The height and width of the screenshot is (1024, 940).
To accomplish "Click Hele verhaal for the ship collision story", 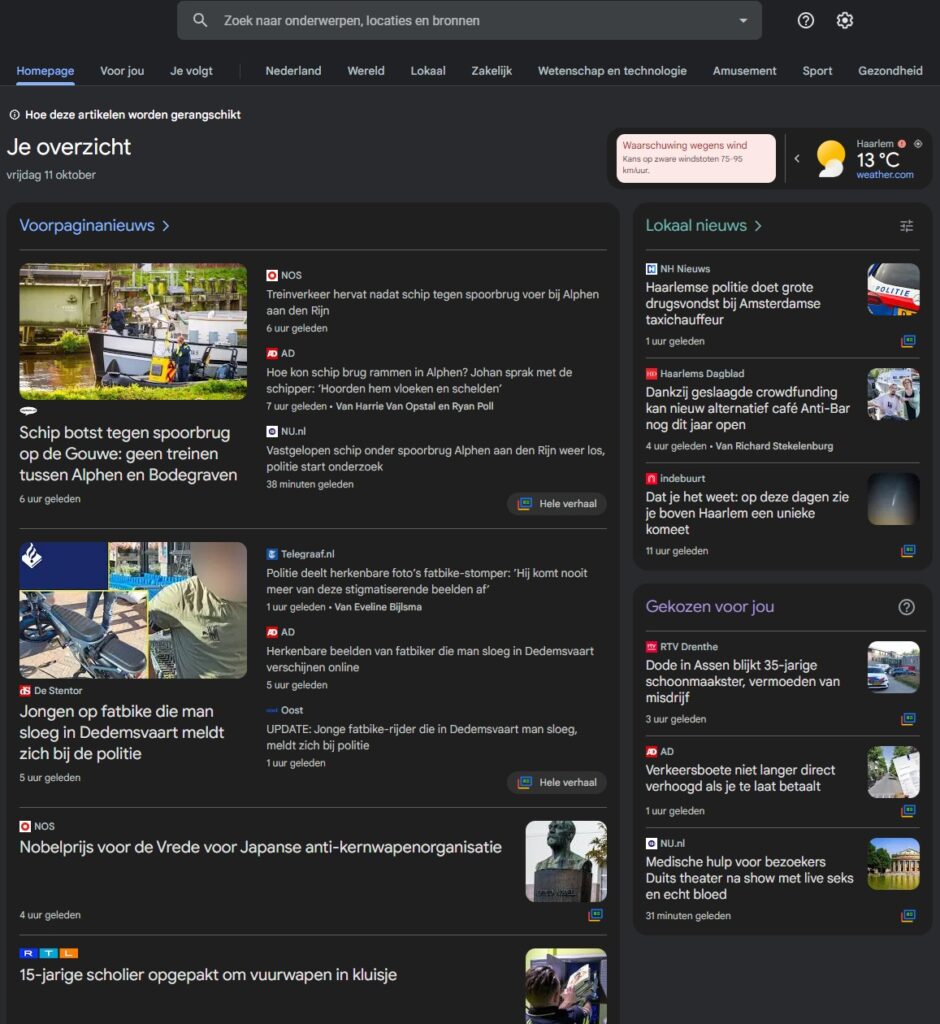I will (557, 504).
